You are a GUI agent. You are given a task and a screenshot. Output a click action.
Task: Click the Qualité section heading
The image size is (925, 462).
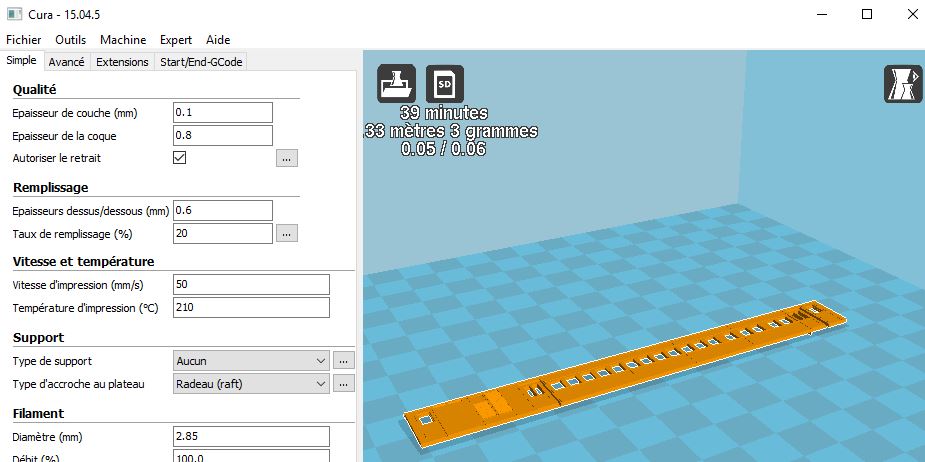click(x=34, y=90)
